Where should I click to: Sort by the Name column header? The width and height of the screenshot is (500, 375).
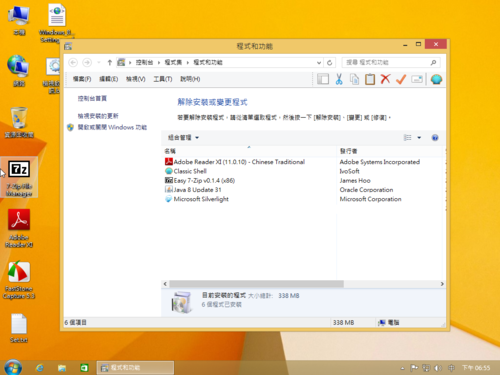[249, 151]
